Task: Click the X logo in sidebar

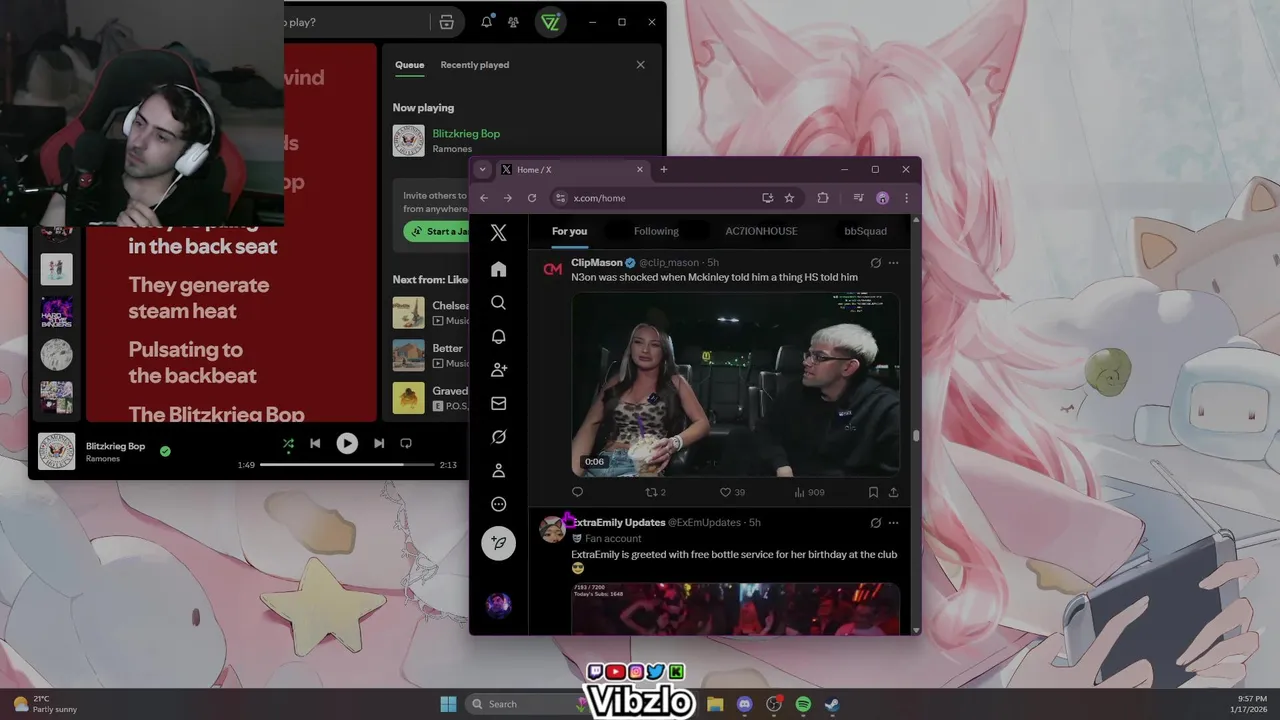Action: [x=498, y=233]
